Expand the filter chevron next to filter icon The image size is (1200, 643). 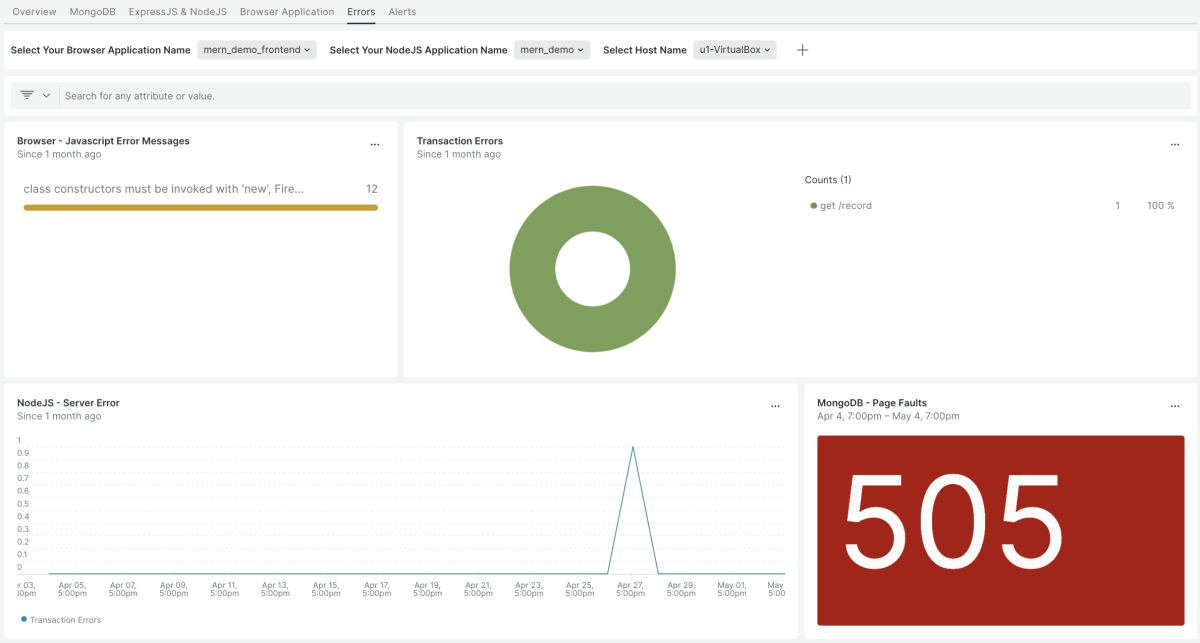(x=46, y=95)
